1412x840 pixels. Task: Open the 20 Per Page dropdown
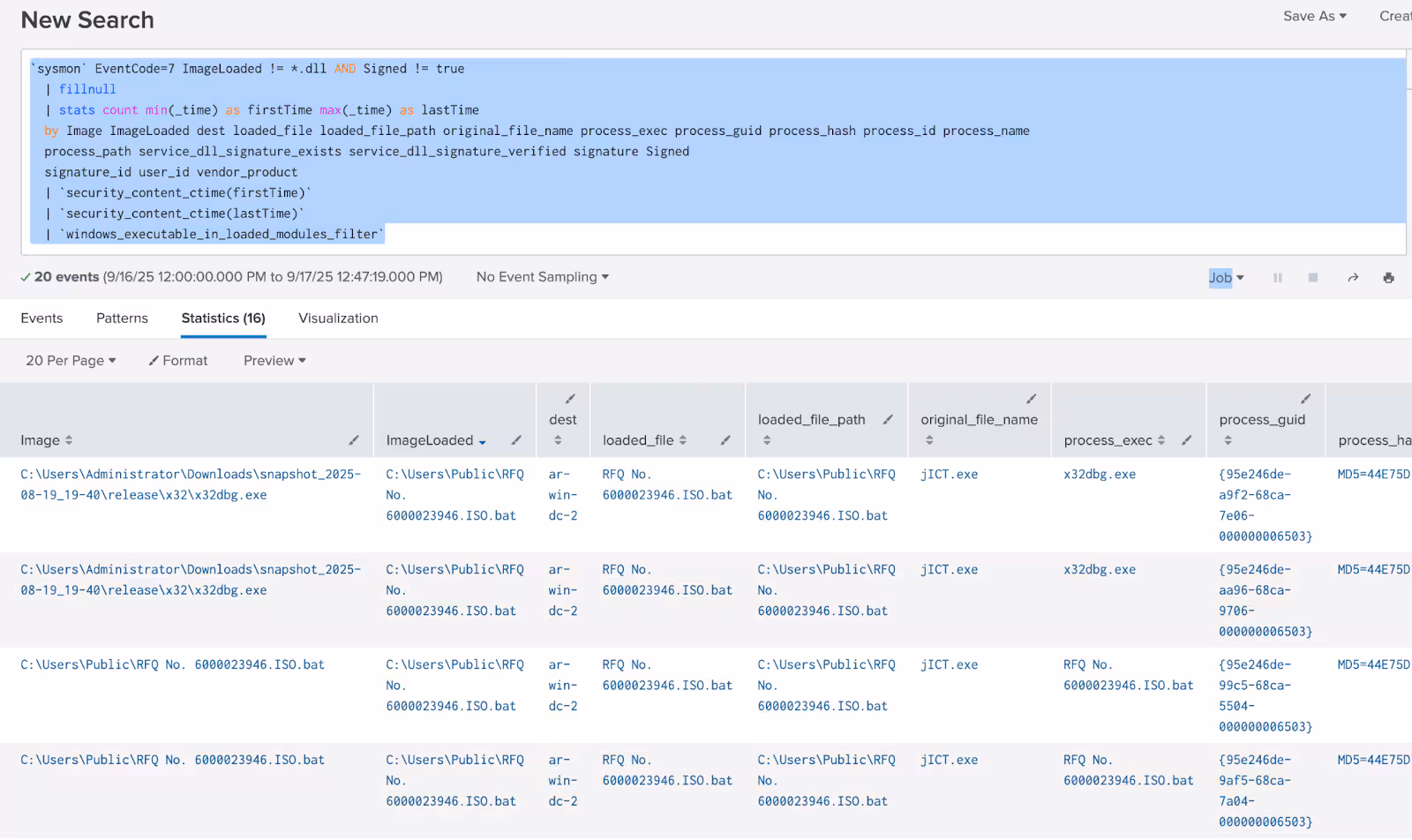(71, 361)
